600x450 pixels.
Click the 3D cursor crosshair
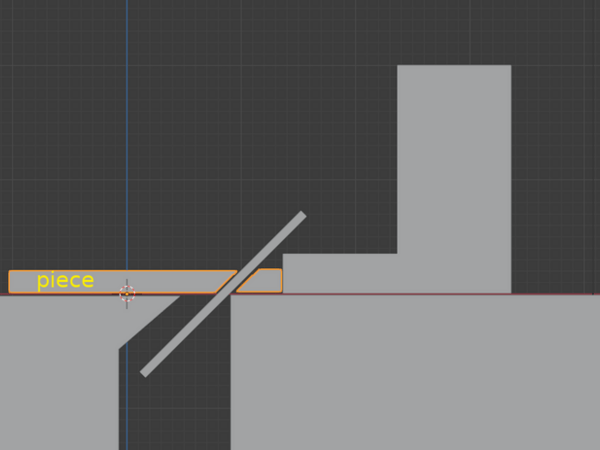point(127,293)
